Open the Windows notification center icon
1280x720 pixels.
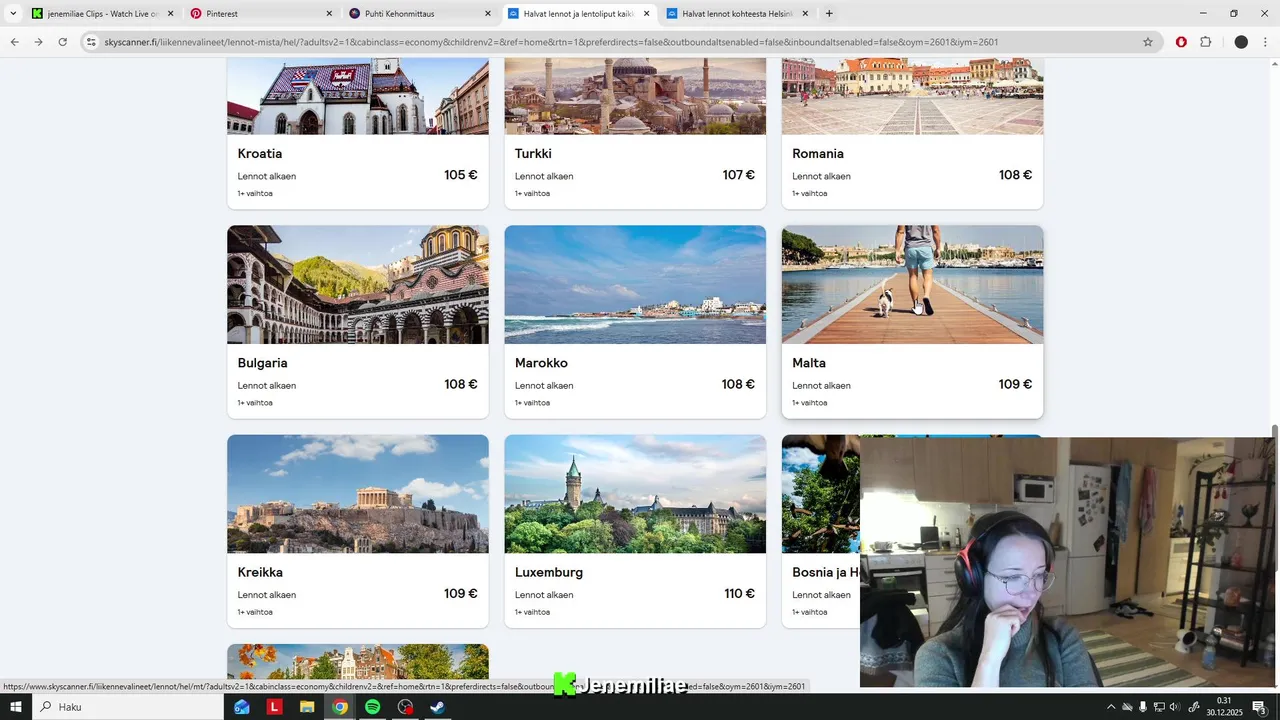[x=1259, y=707]
